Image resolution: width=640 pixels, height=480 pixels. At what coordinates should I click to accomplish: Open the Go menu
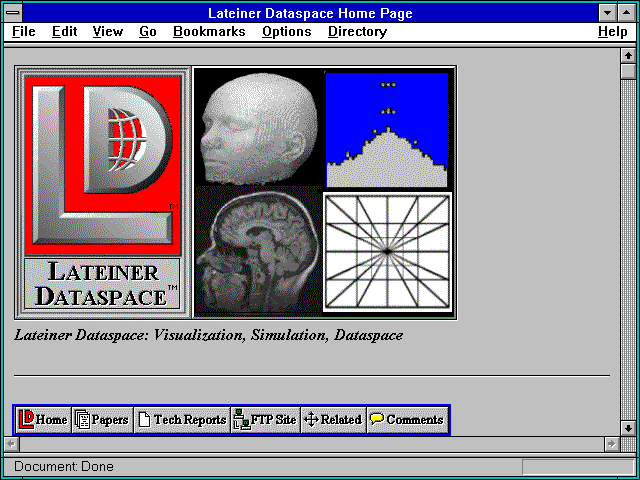pos(148,32)
